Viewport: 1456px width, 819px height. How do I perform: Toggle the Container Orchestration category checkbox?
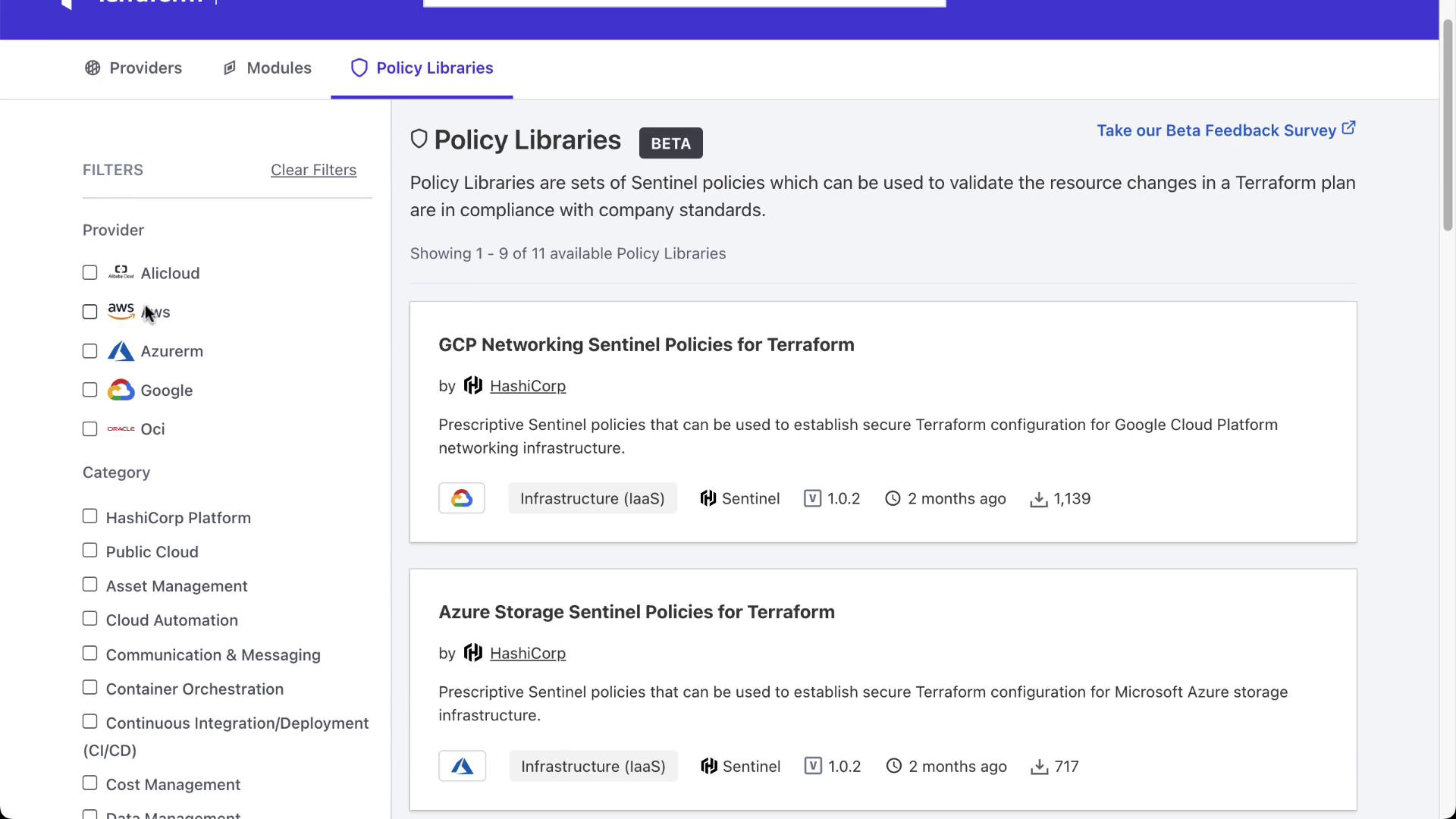click(90, 688)
